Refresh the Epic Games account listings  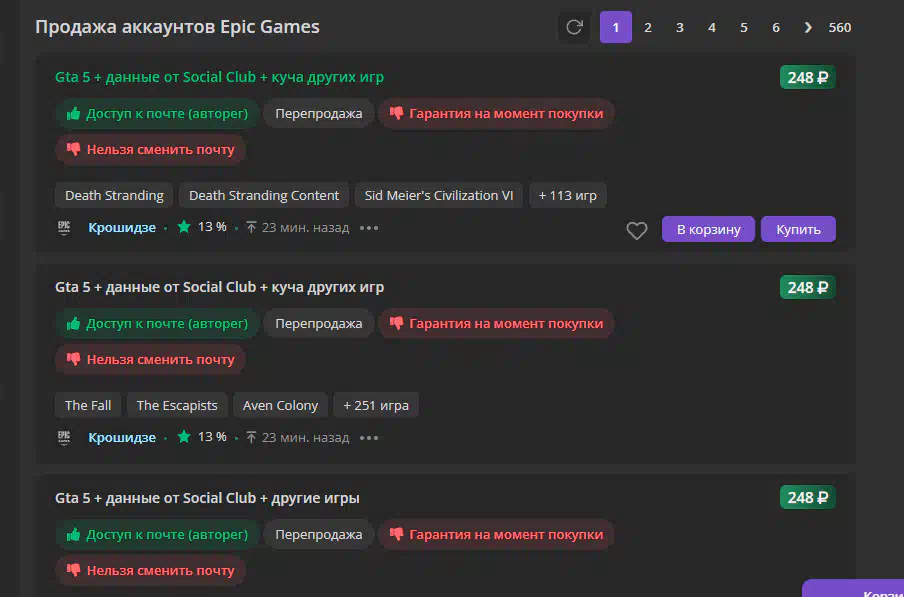[574, 27]
